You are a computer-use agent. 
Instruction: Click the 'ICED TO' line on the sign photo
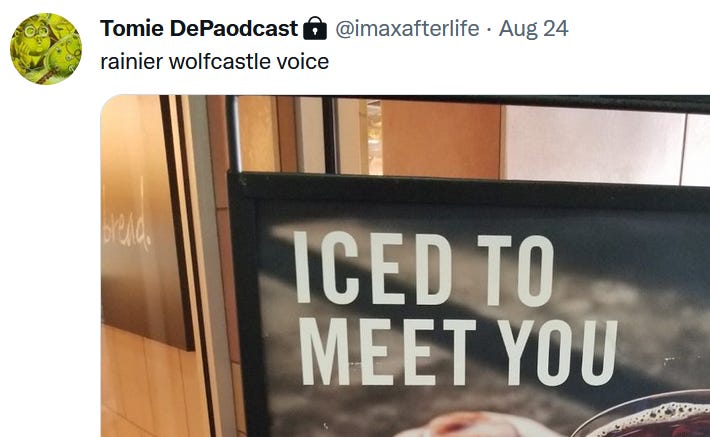423,269
